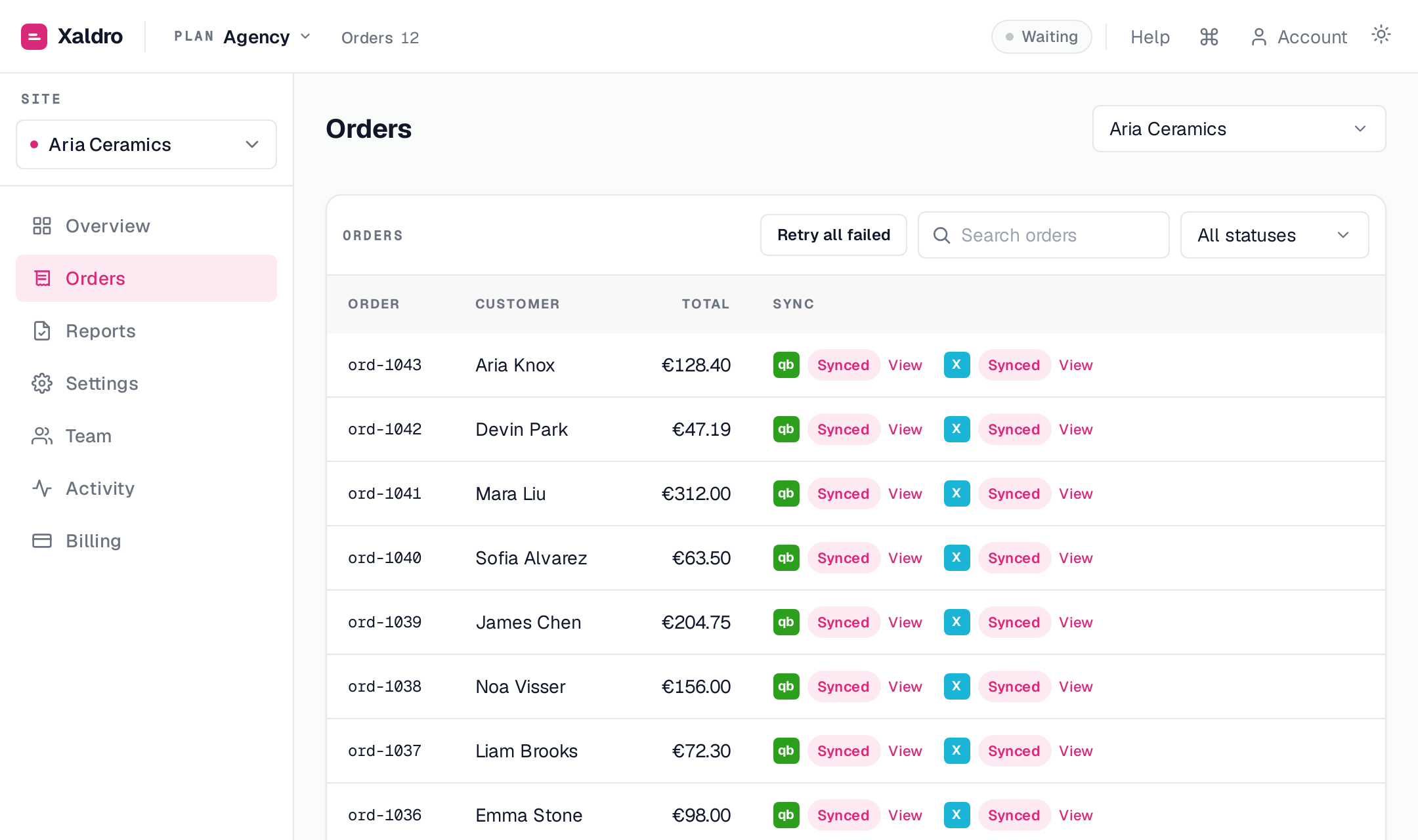Click QuickBooks icon for ord-1037

click(786, 751)
